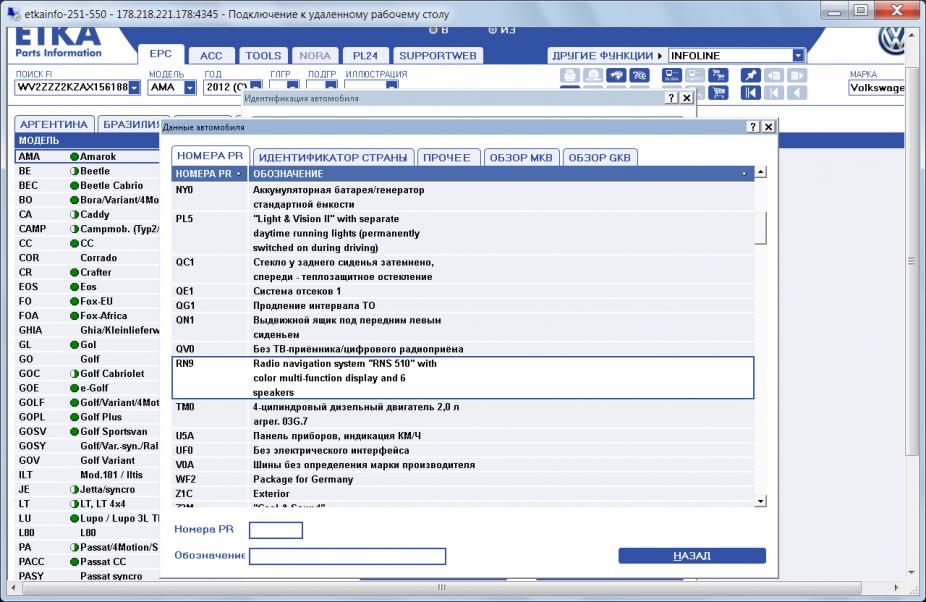Switch to the EPC tab

[x=161, y=54]
